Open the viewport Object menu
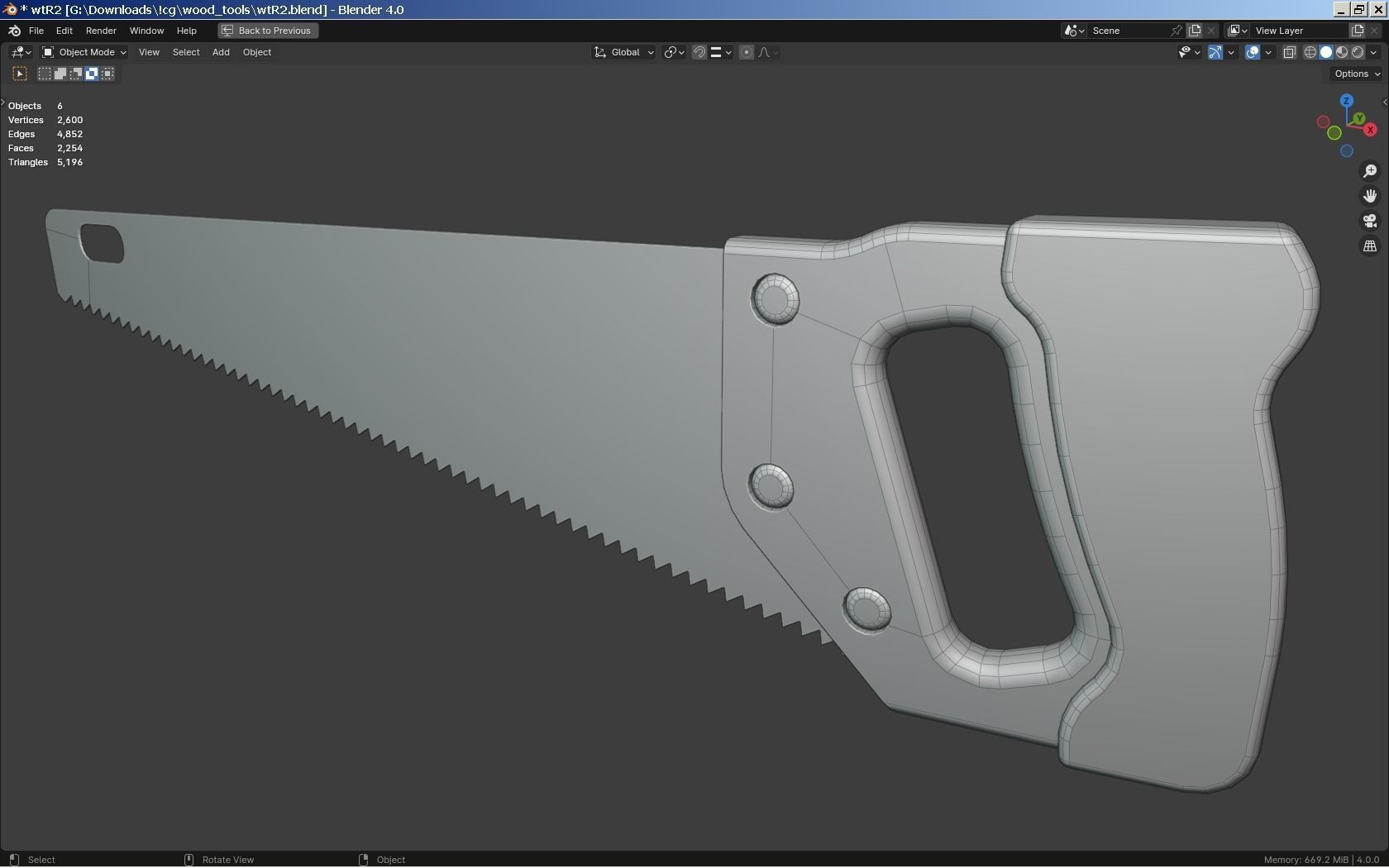 coord(257,52)
